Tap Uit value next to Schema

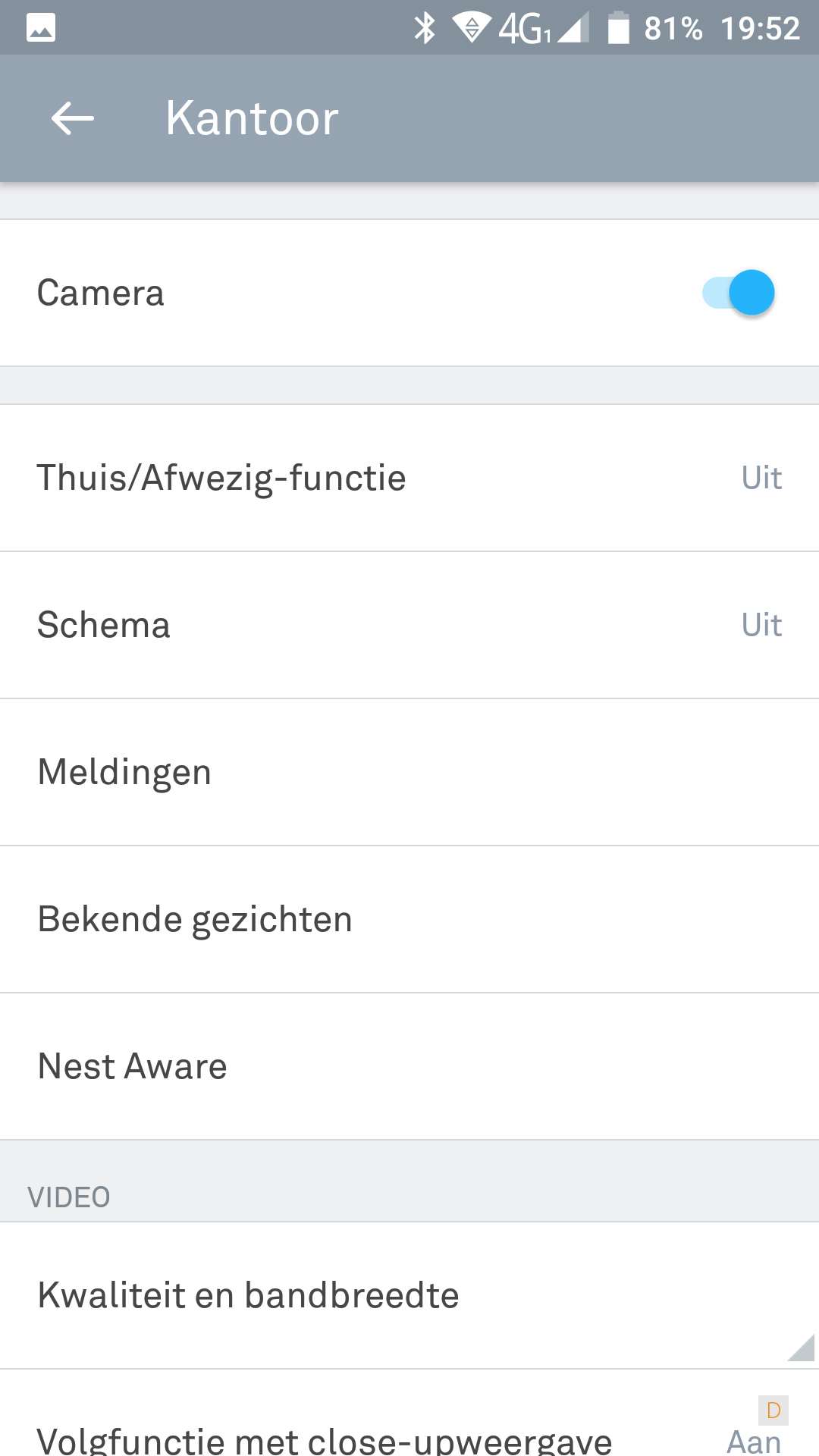(x=761, y=625)
